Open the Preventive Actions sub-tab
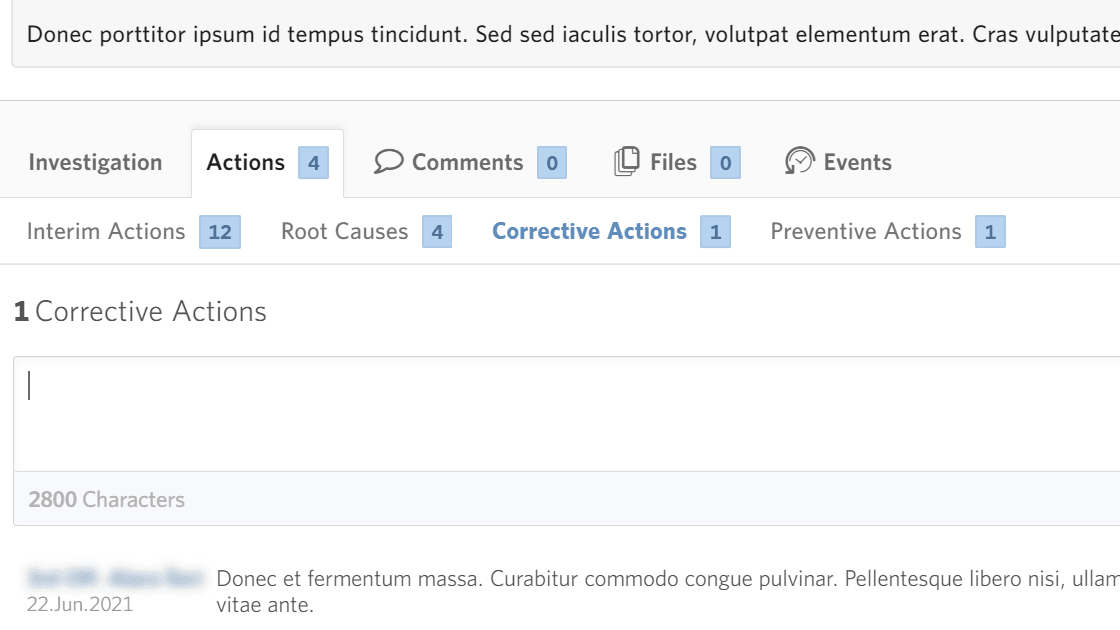 coord(865,231)
